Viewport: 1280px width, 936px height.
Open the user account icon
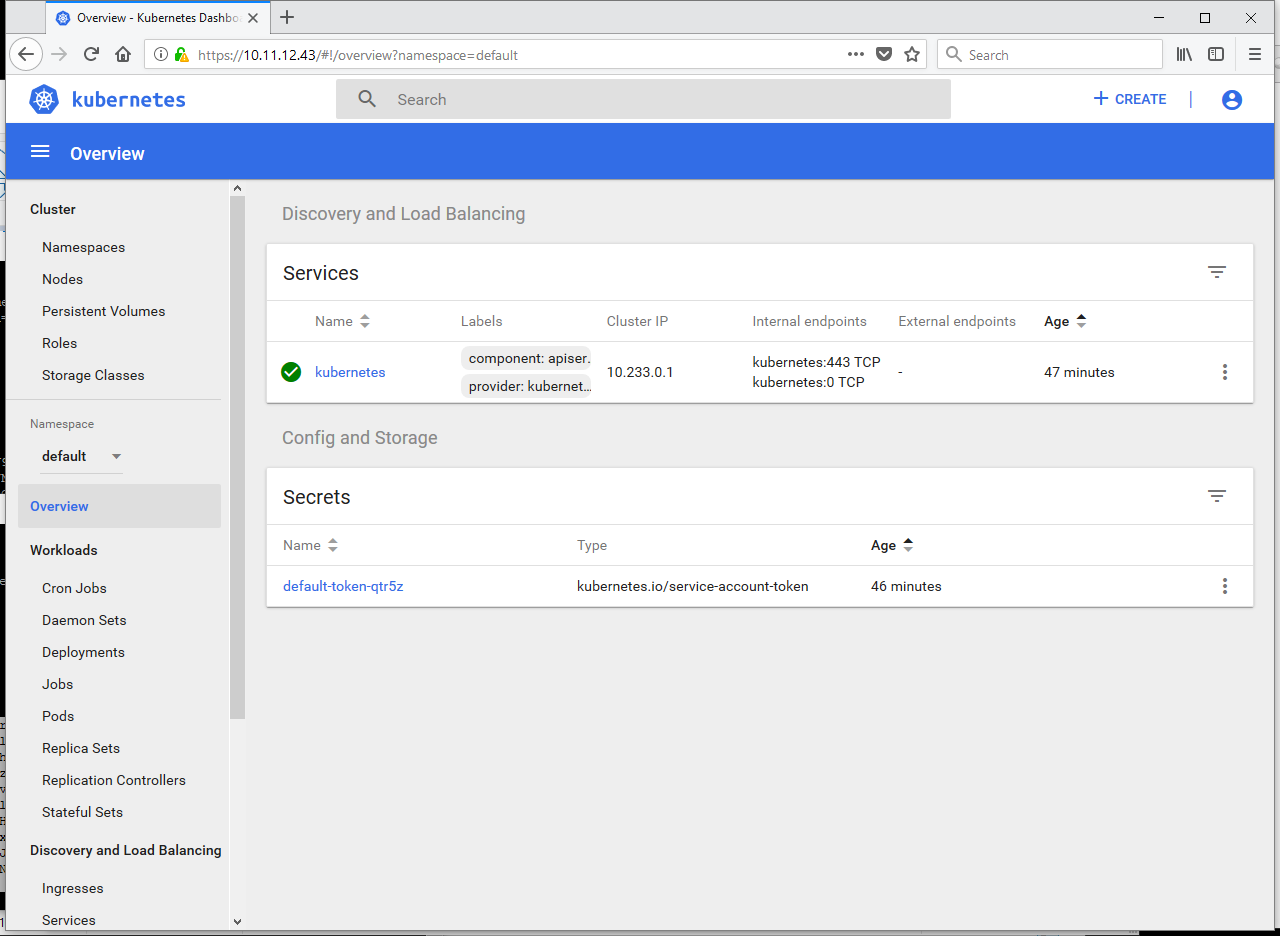click(x=1232, y=99)
